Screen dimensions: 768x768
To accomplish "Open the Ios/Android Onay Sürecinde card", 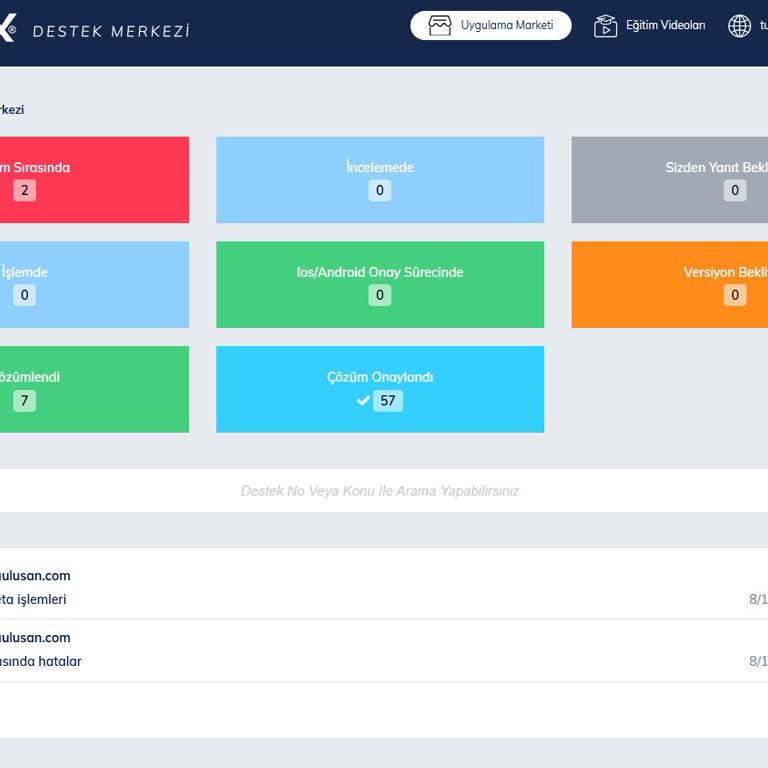I will [380, 285].
